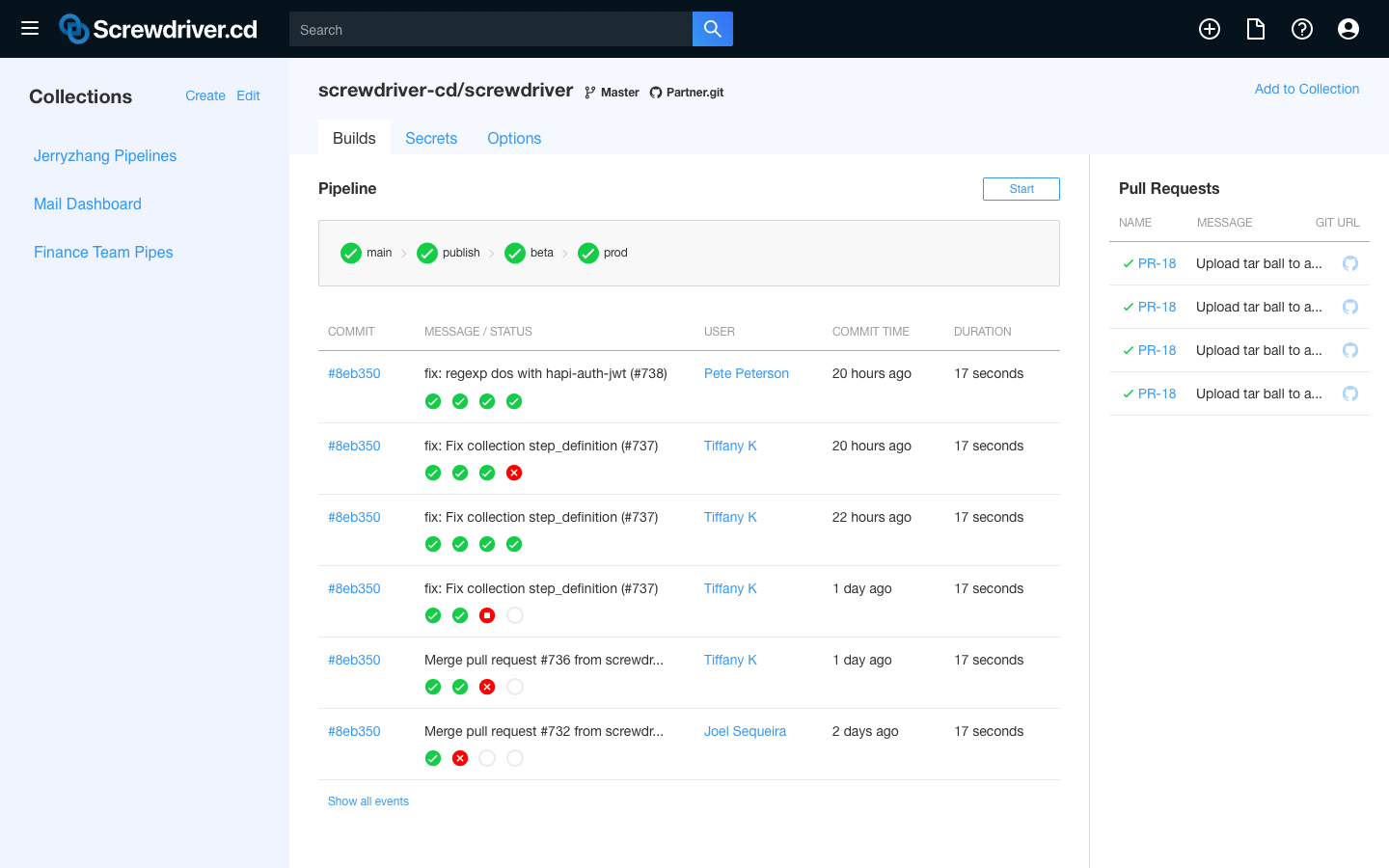Open Jerryzhang Pipelines collection
Screen dimensions: 1389x868
105,155
